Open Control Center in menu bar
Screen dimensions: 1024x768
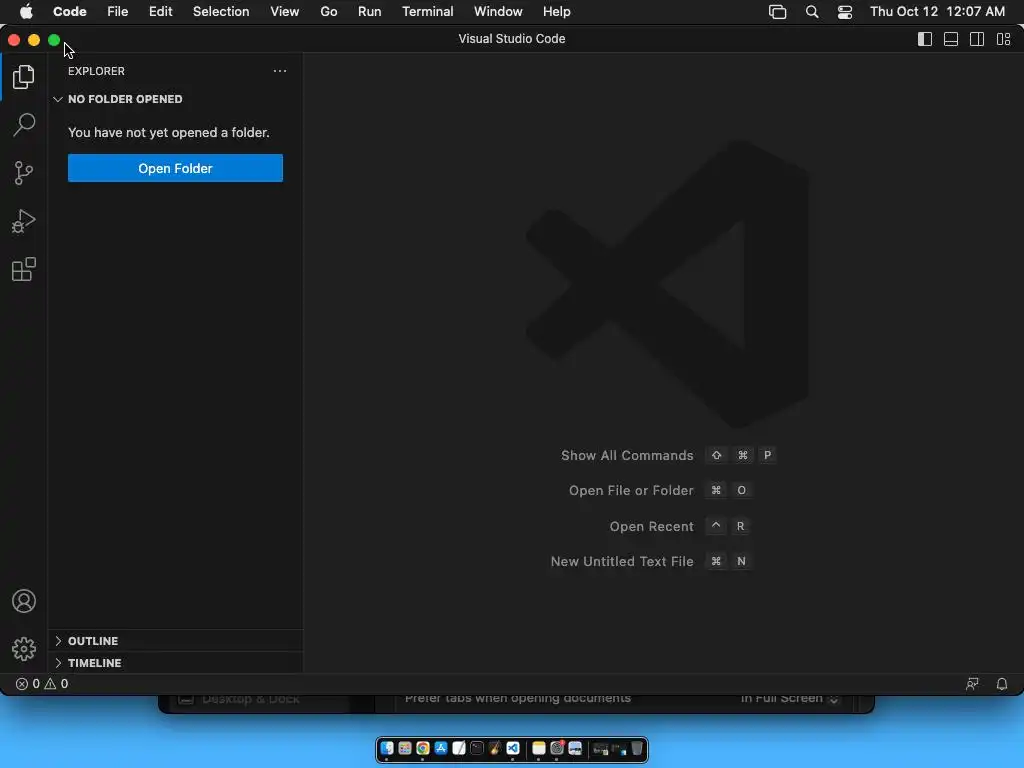(x=845, y=12)
